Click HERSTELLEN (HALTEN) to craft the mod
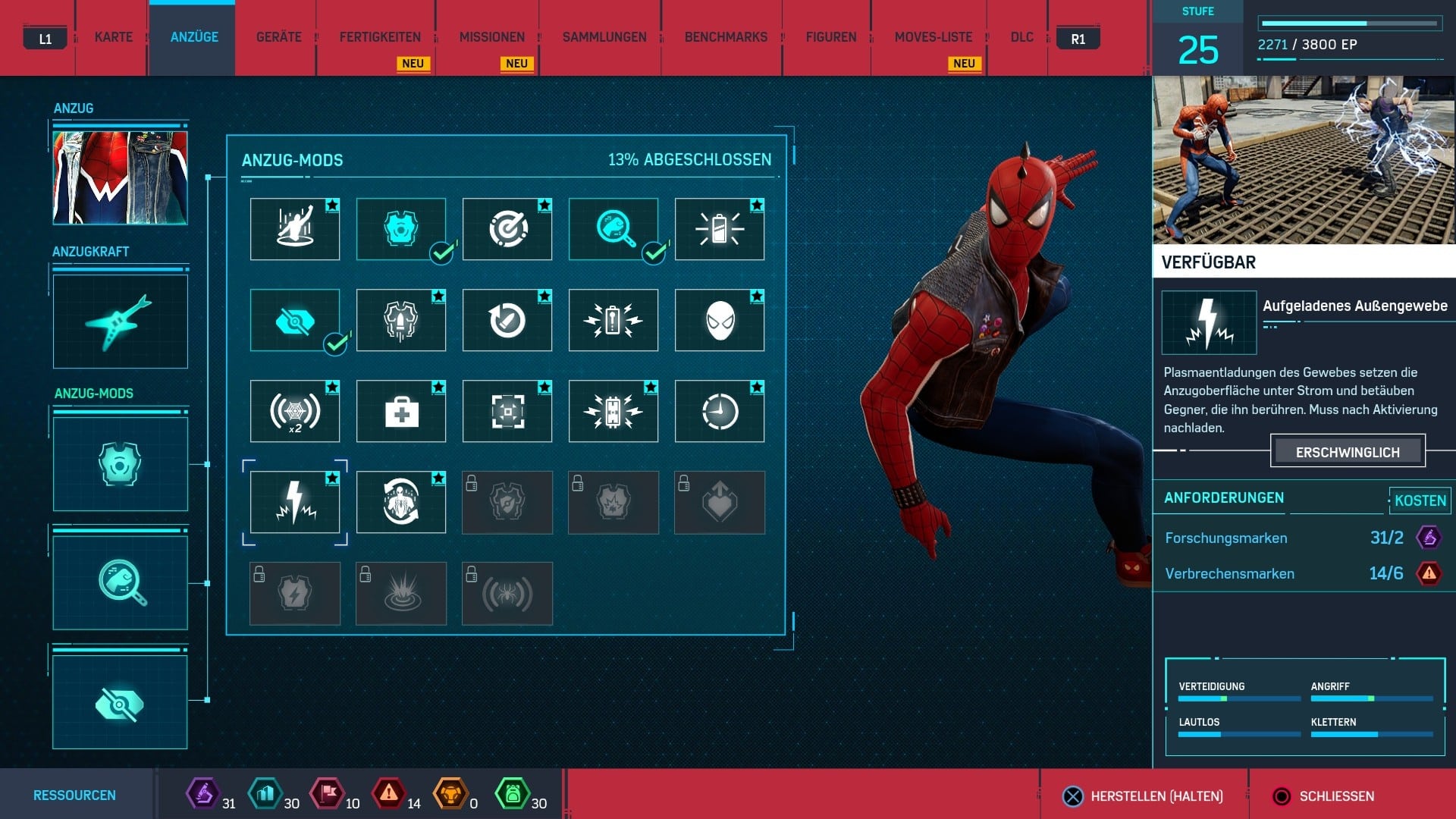 click(x=1144, y=796)
